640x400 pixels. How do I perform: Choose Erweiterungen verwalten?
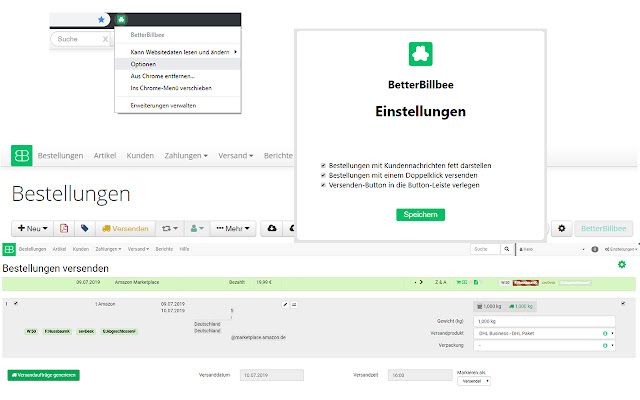point(178,105)
